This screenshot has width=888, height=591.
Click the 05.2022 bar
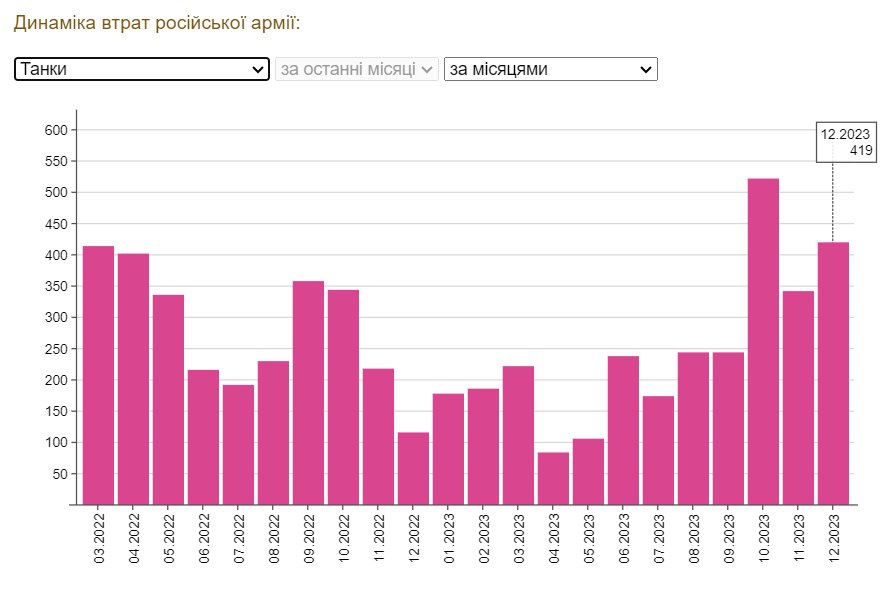pos(168,400)
